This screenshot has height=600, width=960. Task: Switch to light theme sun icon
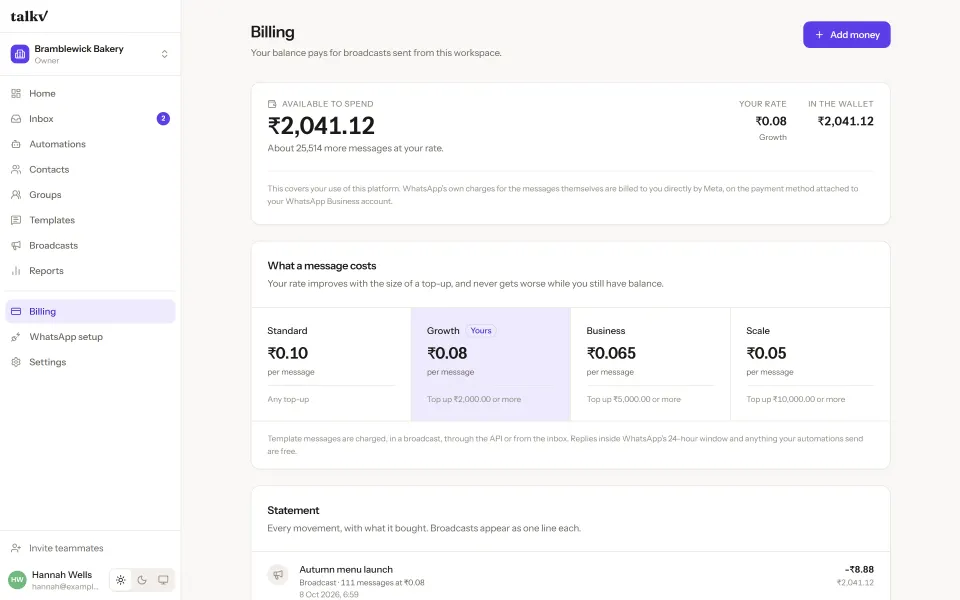click(x=121, y=580)
